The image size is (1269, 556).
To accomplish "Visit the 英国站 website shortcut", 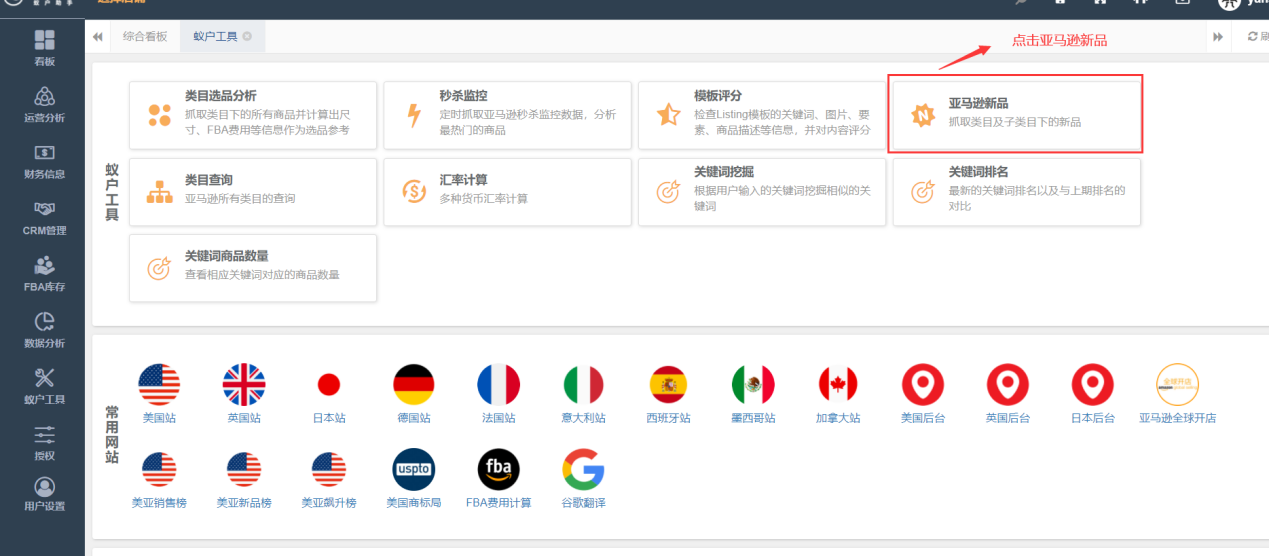I will pos(244,394).
